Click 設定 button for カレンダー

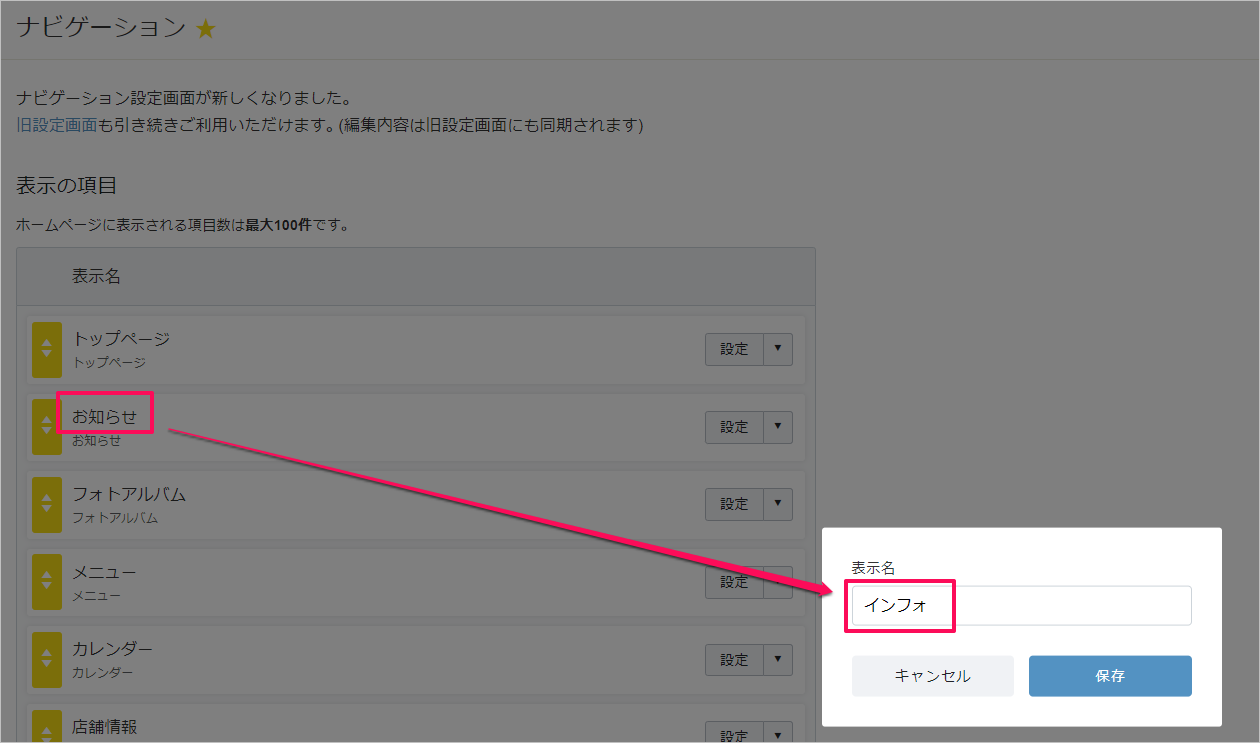tap(735, 660)
